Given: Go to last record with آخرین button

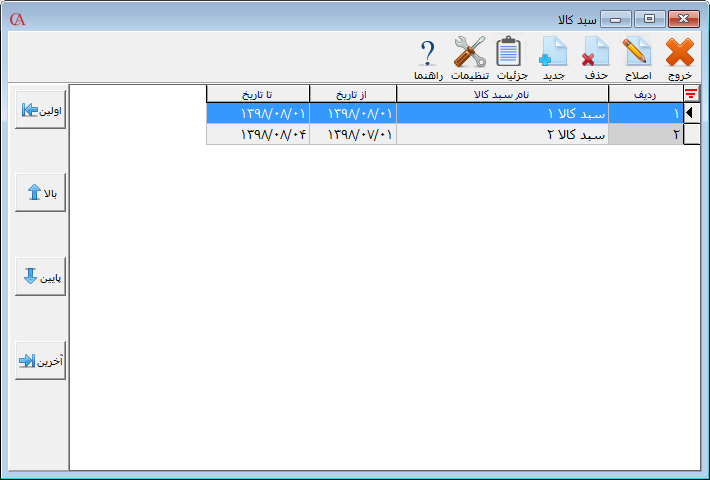Looking at the screenshot, I should [x=41, y=361].
